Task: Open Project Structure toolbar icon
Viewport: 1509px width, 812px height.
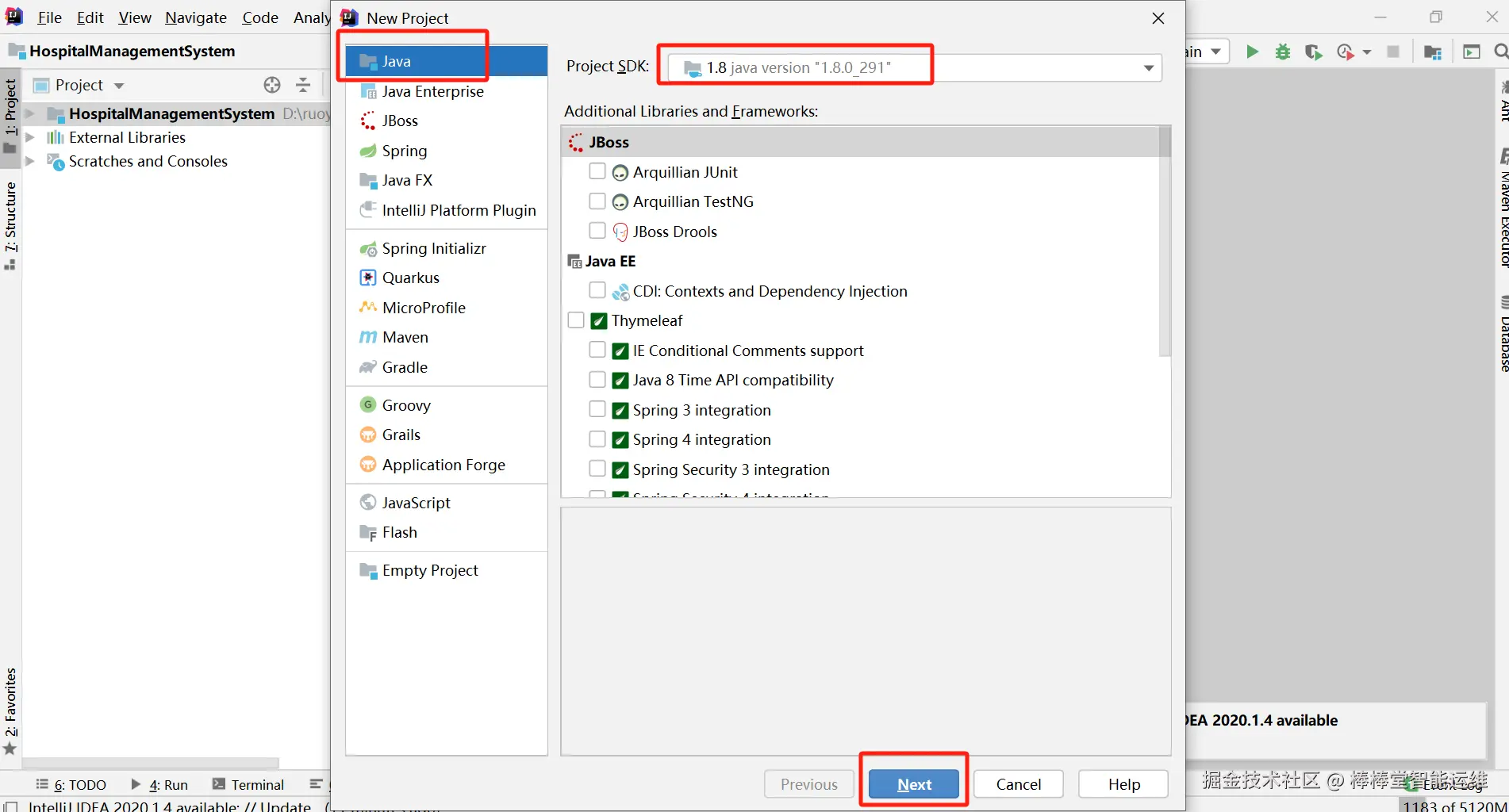Action: 1433,52
